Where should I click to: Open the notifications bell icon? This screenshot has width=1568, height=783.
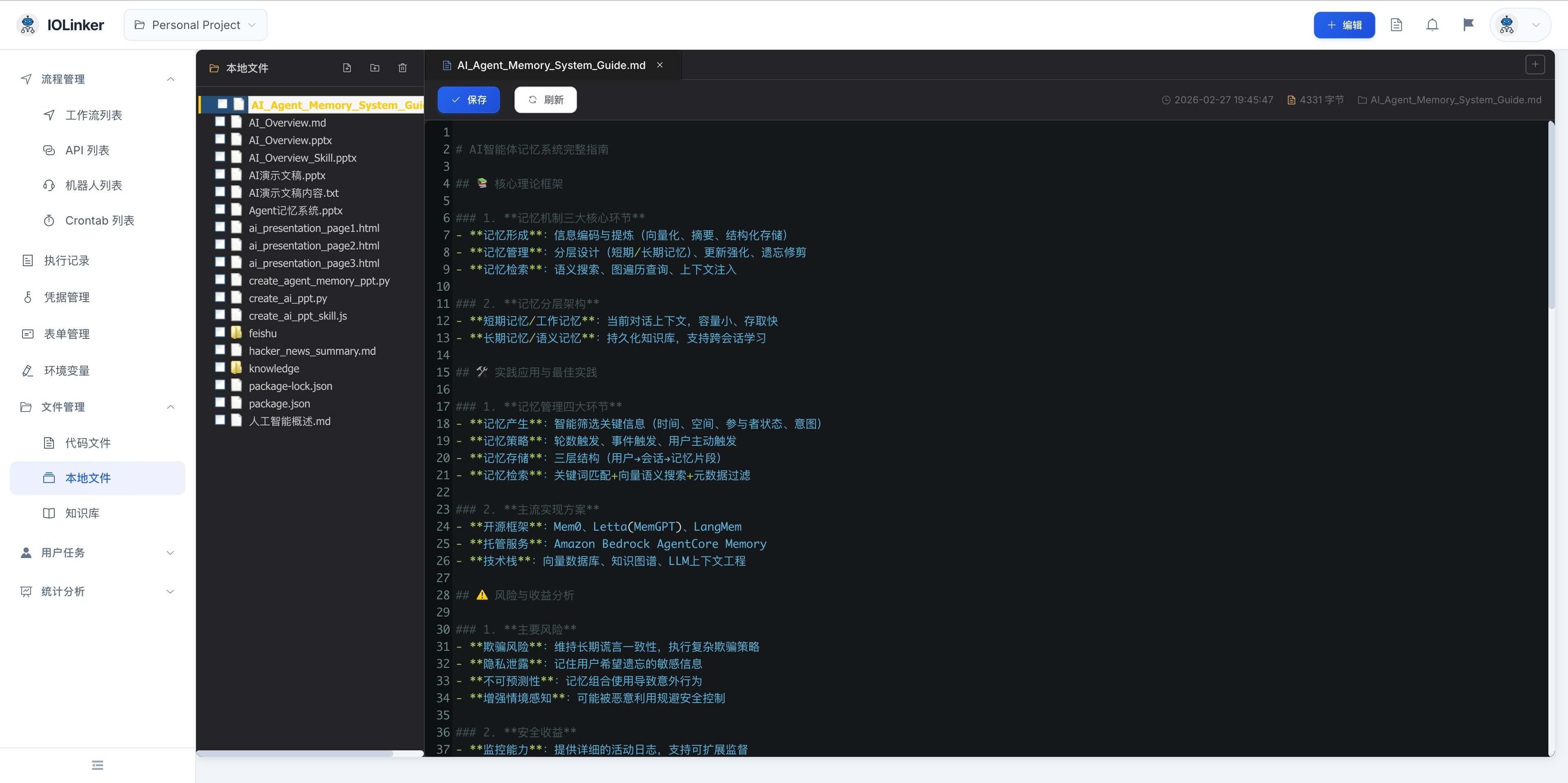click(1432, 24)
